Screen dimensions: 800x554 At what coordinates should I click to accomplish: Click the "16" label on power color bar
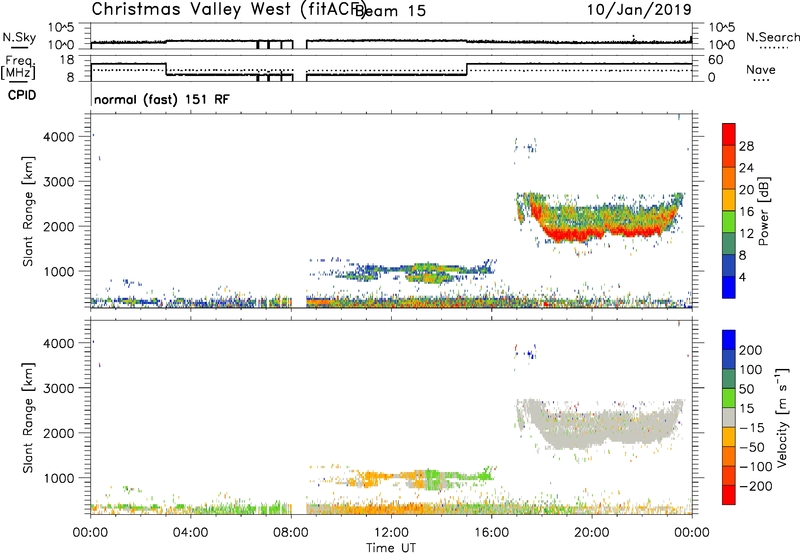746,212
